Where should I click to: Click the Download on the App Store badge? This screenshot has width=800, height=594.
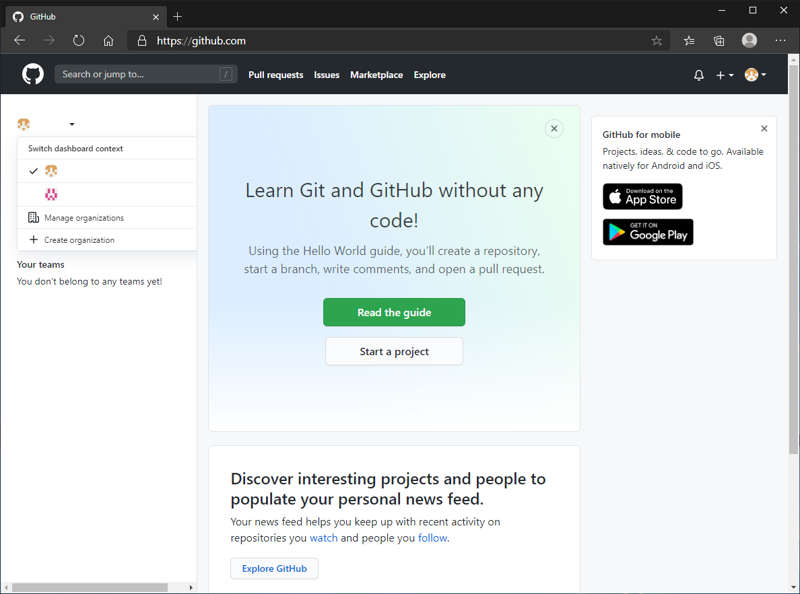[642, 196]
